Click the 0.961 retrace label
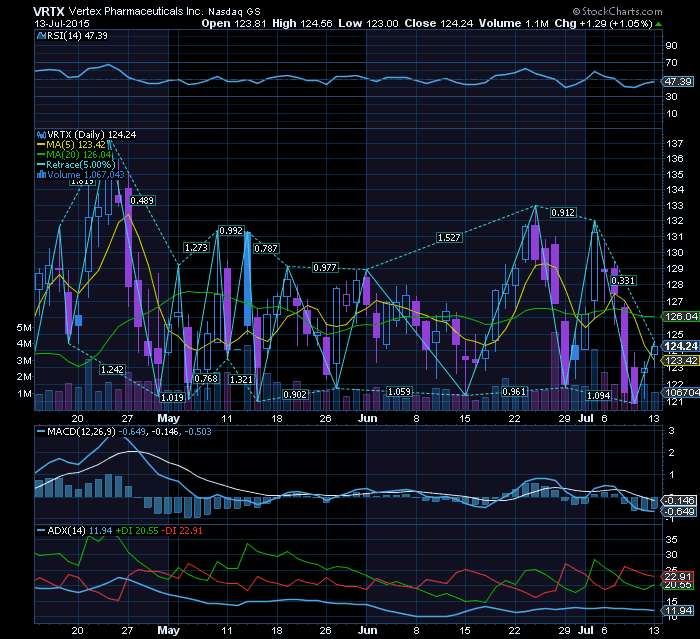This screenshot has width=700, height=639. coord(514,392)
